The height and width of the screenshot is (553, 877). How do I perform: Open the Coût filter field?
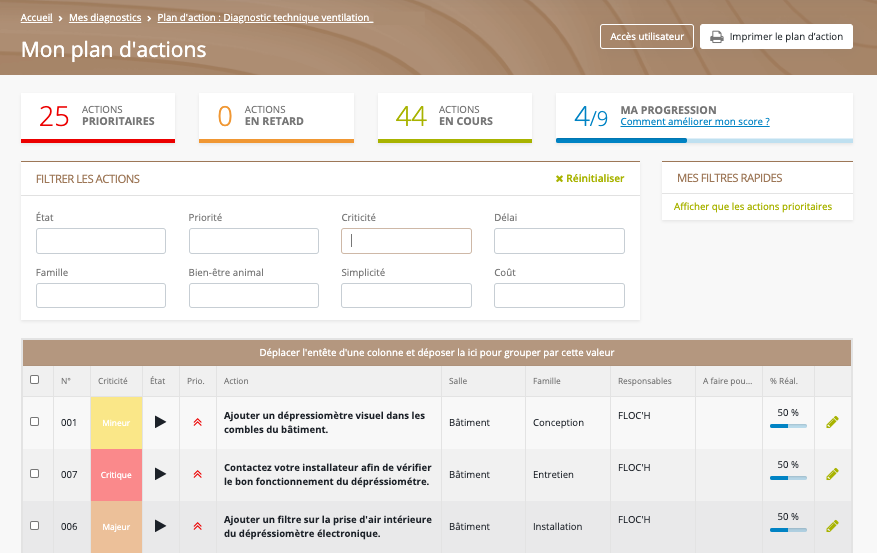tap(559, 295)
